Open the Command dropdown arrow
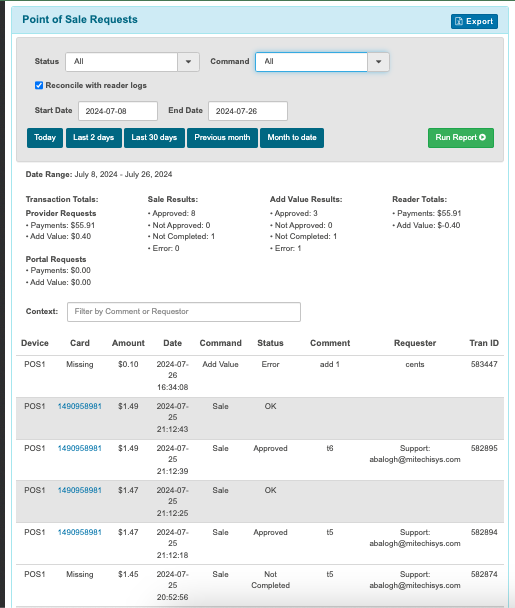Screen dimensions: 515x608 coord(378,62)
